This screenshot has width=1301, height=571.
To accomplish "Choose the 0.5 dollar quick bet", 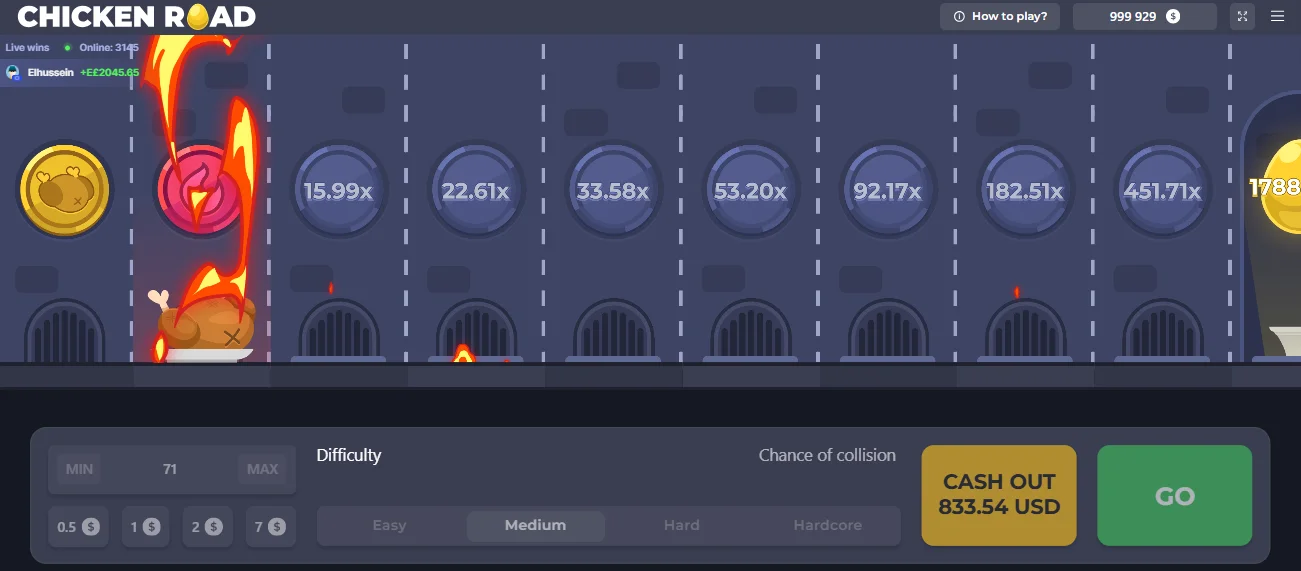I will point(78,526).
